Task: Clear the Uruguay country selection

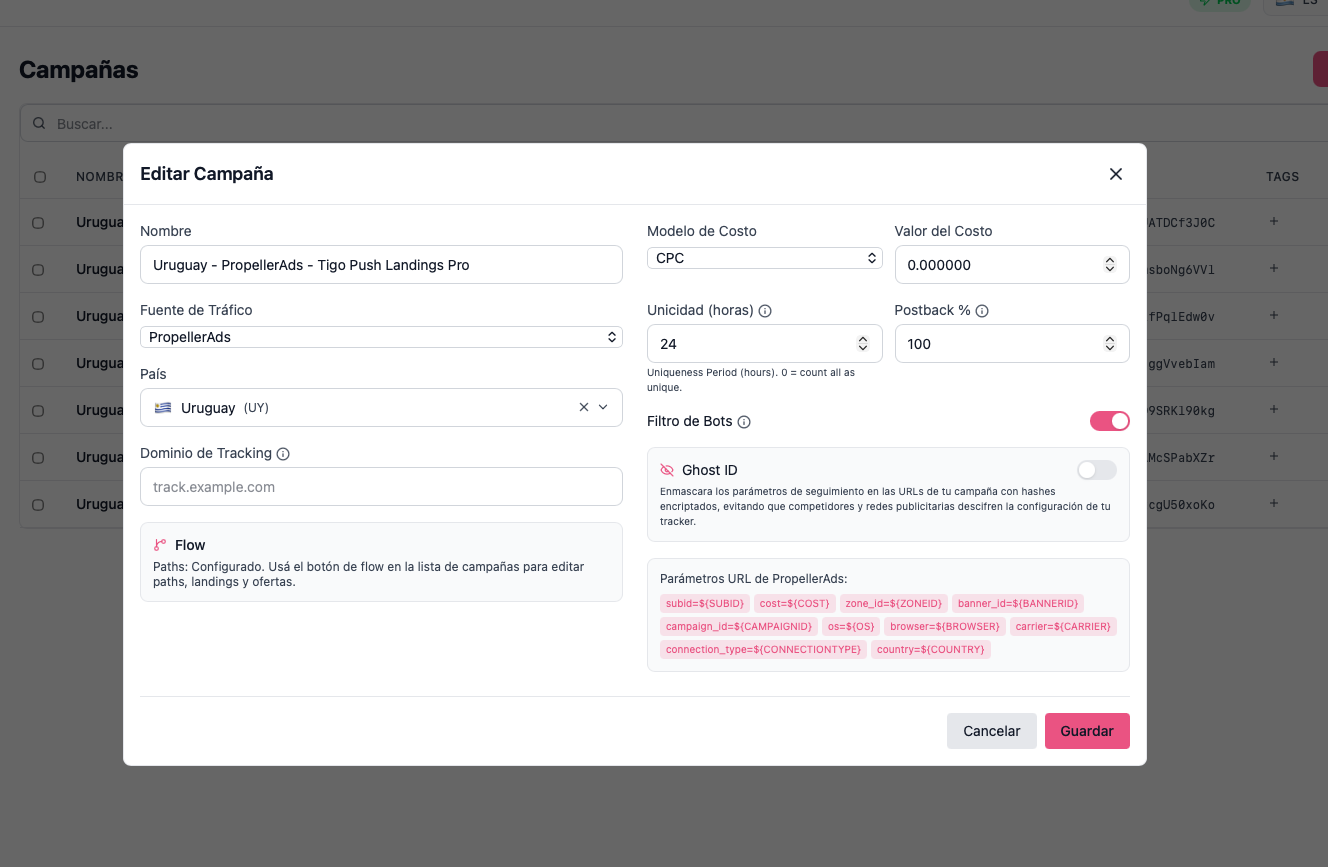Action: pos(584,407)
